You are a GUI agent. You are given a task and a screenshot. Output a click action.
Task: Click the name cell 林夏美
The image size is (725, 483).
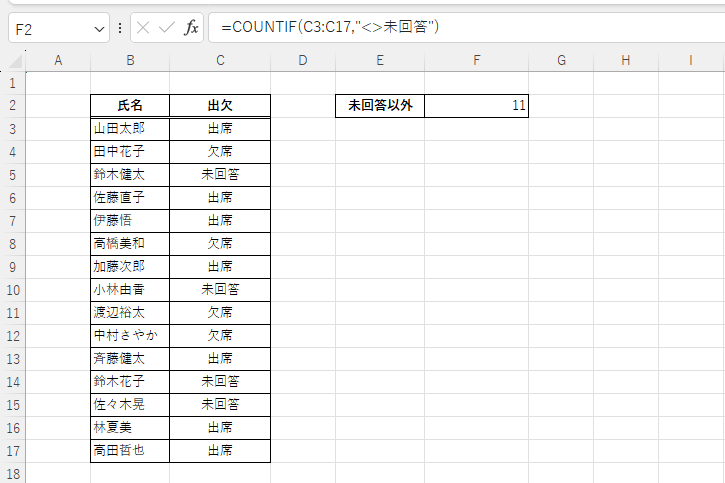point(130,428)
